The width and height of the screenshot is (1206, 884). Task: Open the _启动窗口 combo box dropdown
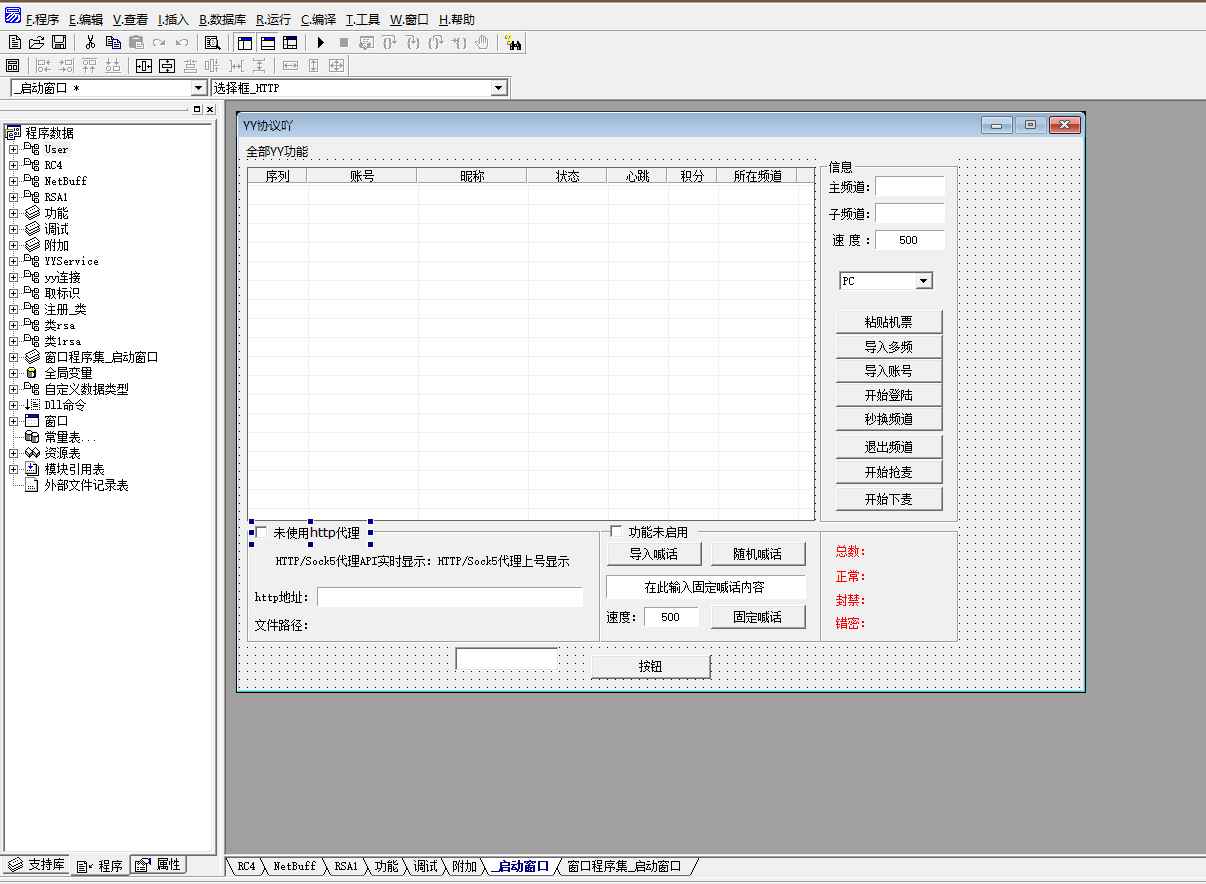[198, 88]
